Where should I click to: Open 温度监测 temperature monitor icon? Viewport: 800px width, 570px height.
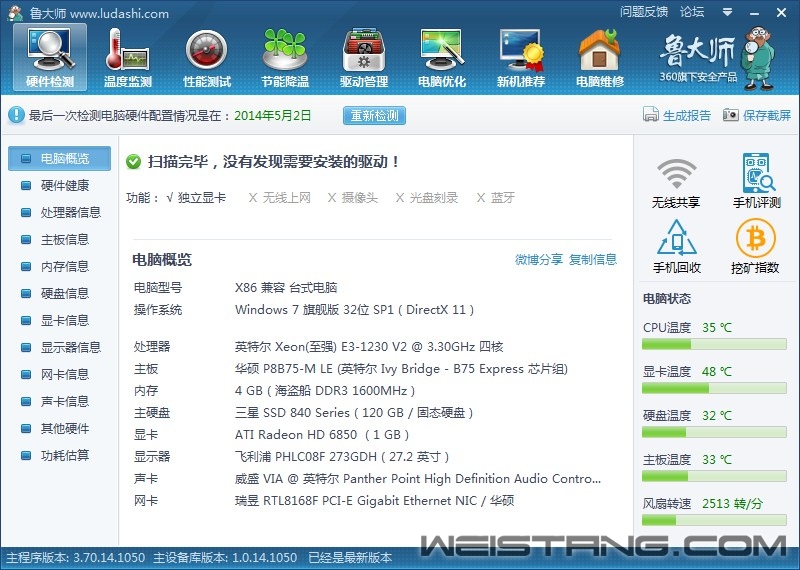click(x=128, y=57)
